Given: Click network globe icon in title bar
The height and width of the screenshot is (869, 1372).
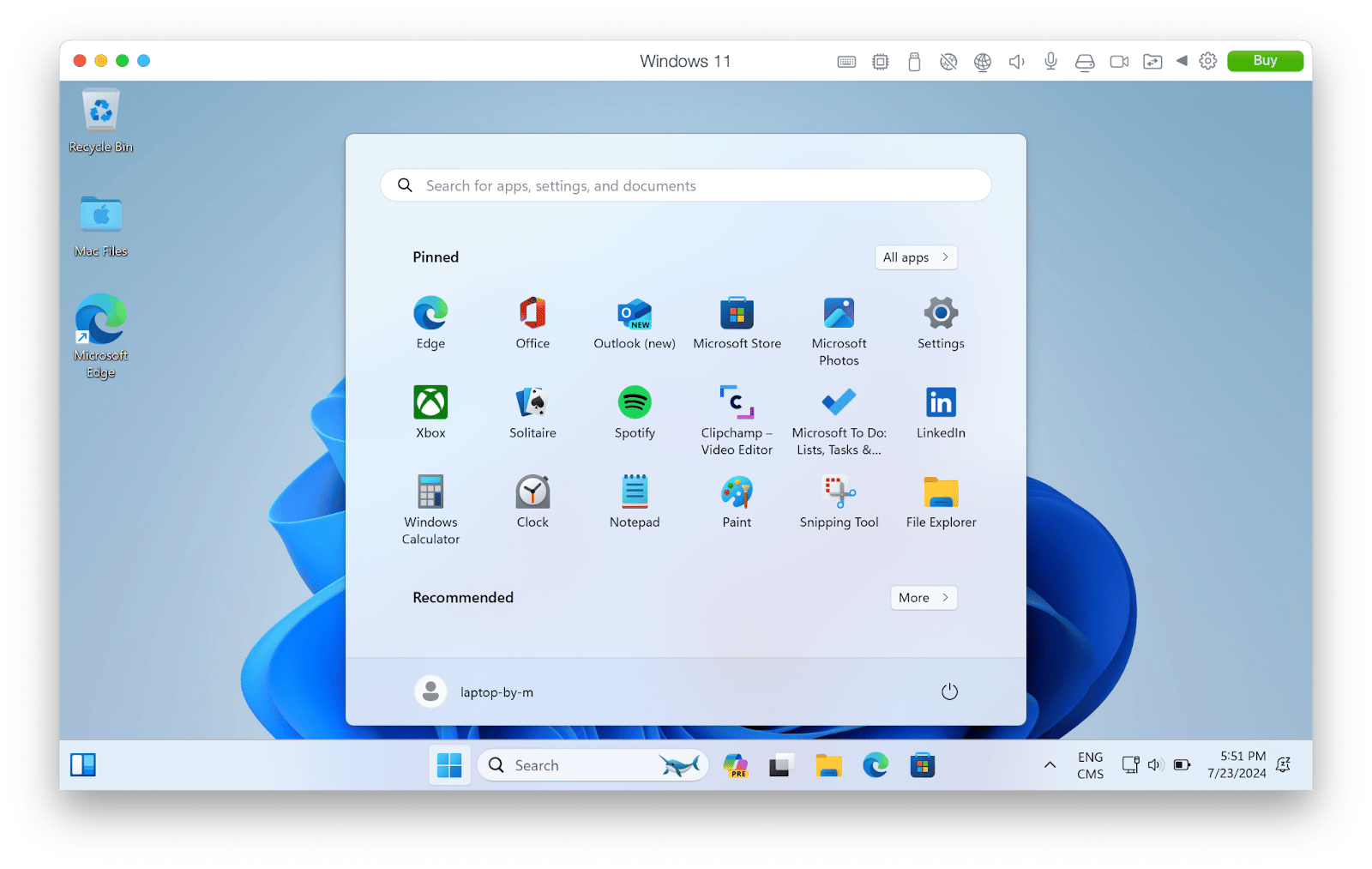Looking at the screenshot, I should (983, 62).
